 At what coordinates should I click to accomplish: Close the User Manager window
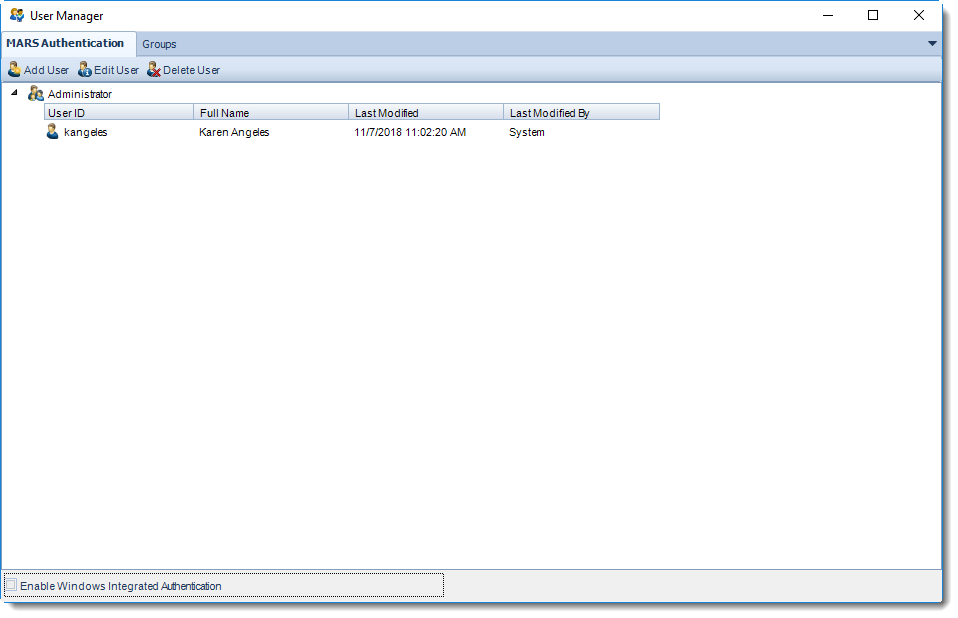coord(918,15)
